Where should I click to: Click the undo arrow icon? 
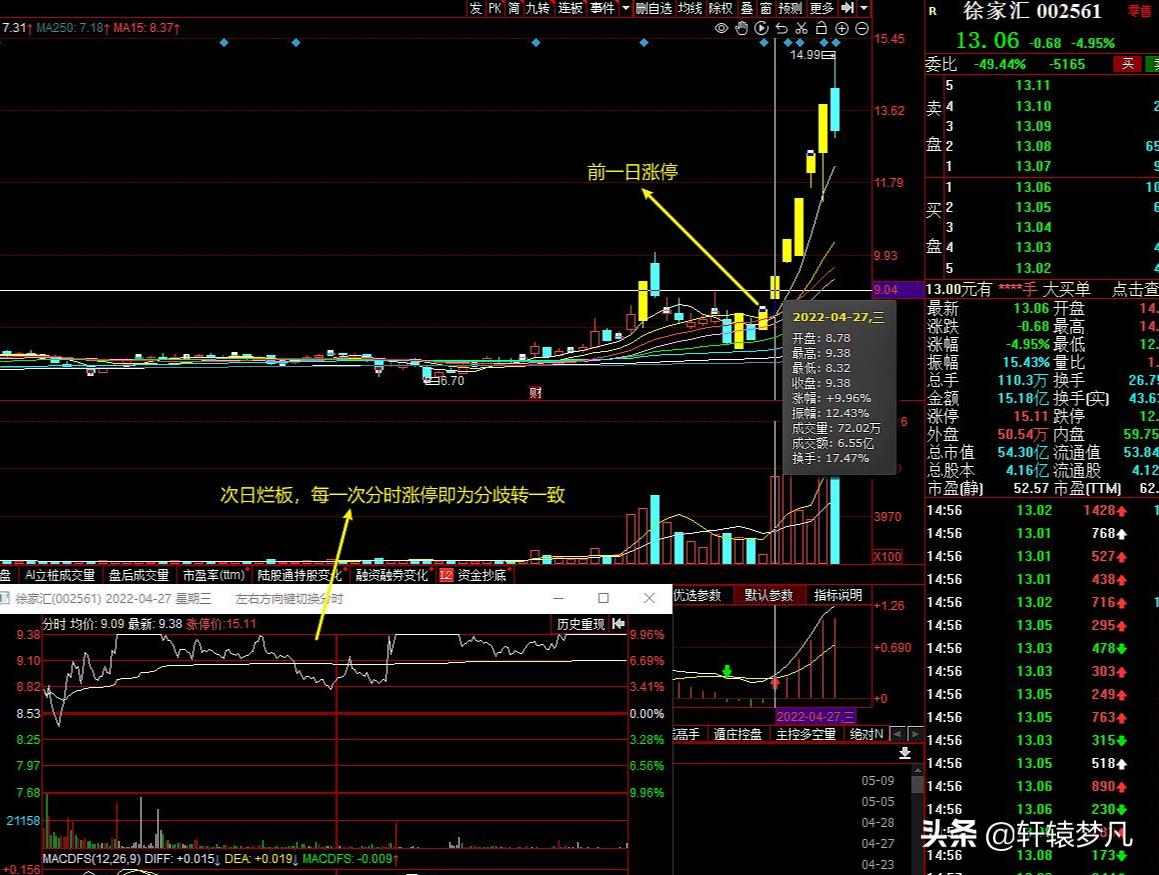[x=781, y=29]
